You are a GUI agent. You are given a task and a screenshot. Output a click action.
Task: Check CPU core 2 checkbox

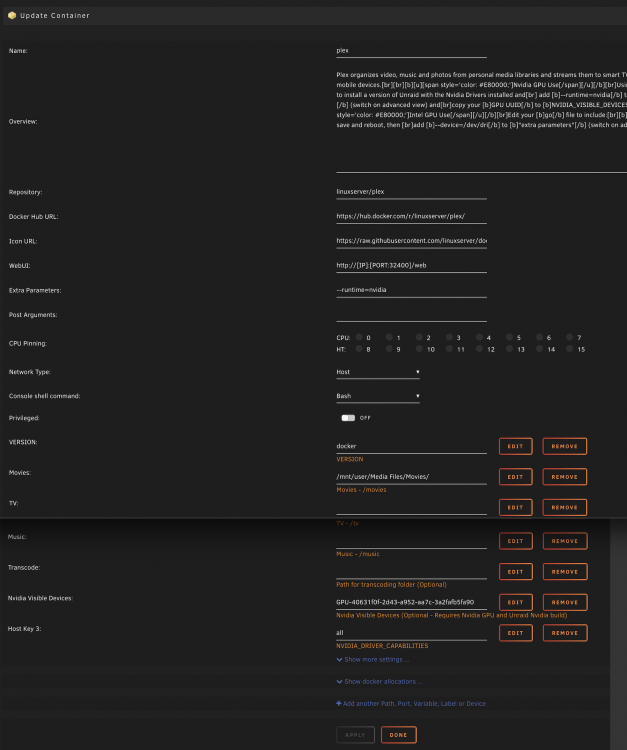419,337
